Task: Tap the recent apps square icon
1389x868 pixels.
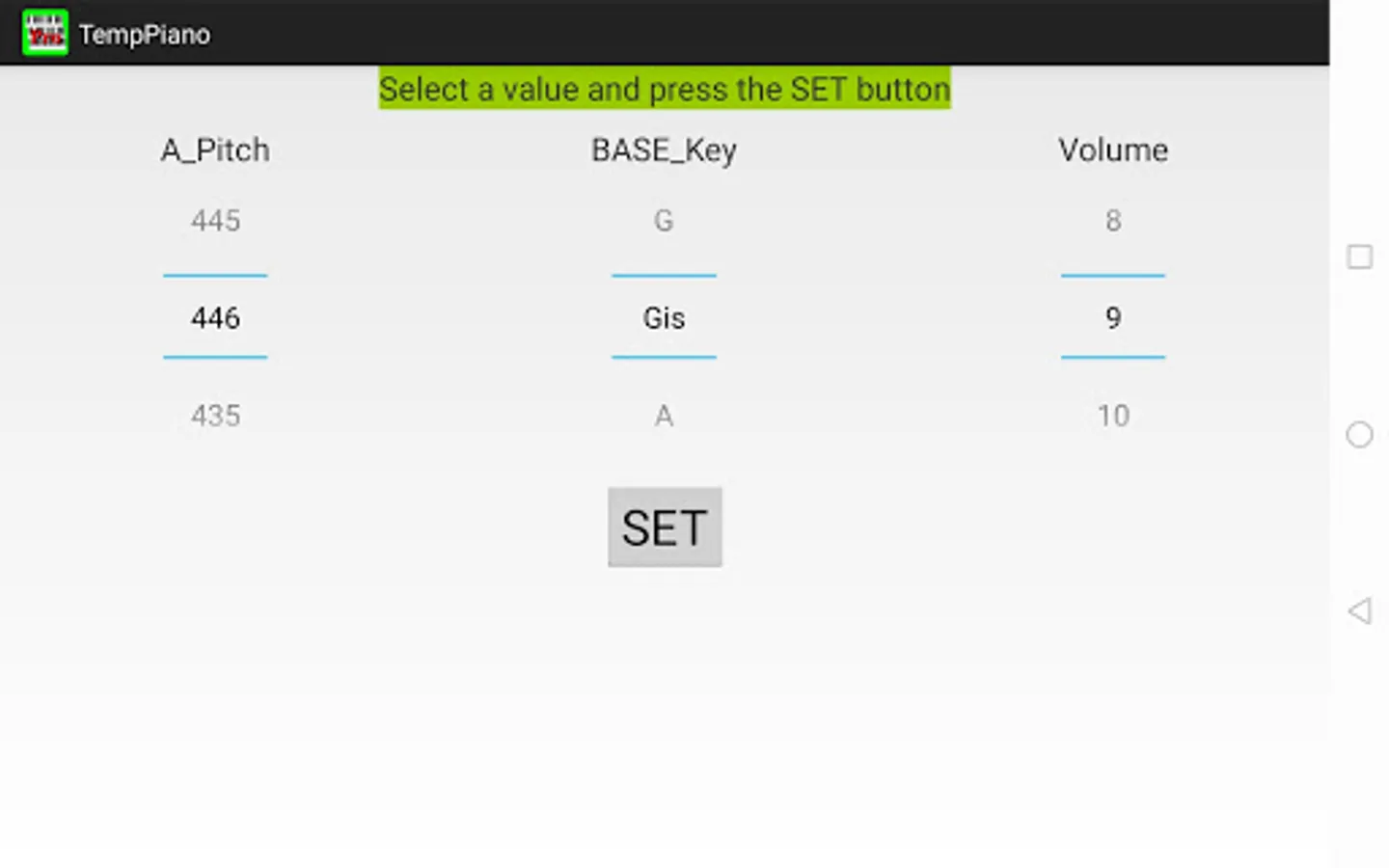Action: tap(1359, 257)
